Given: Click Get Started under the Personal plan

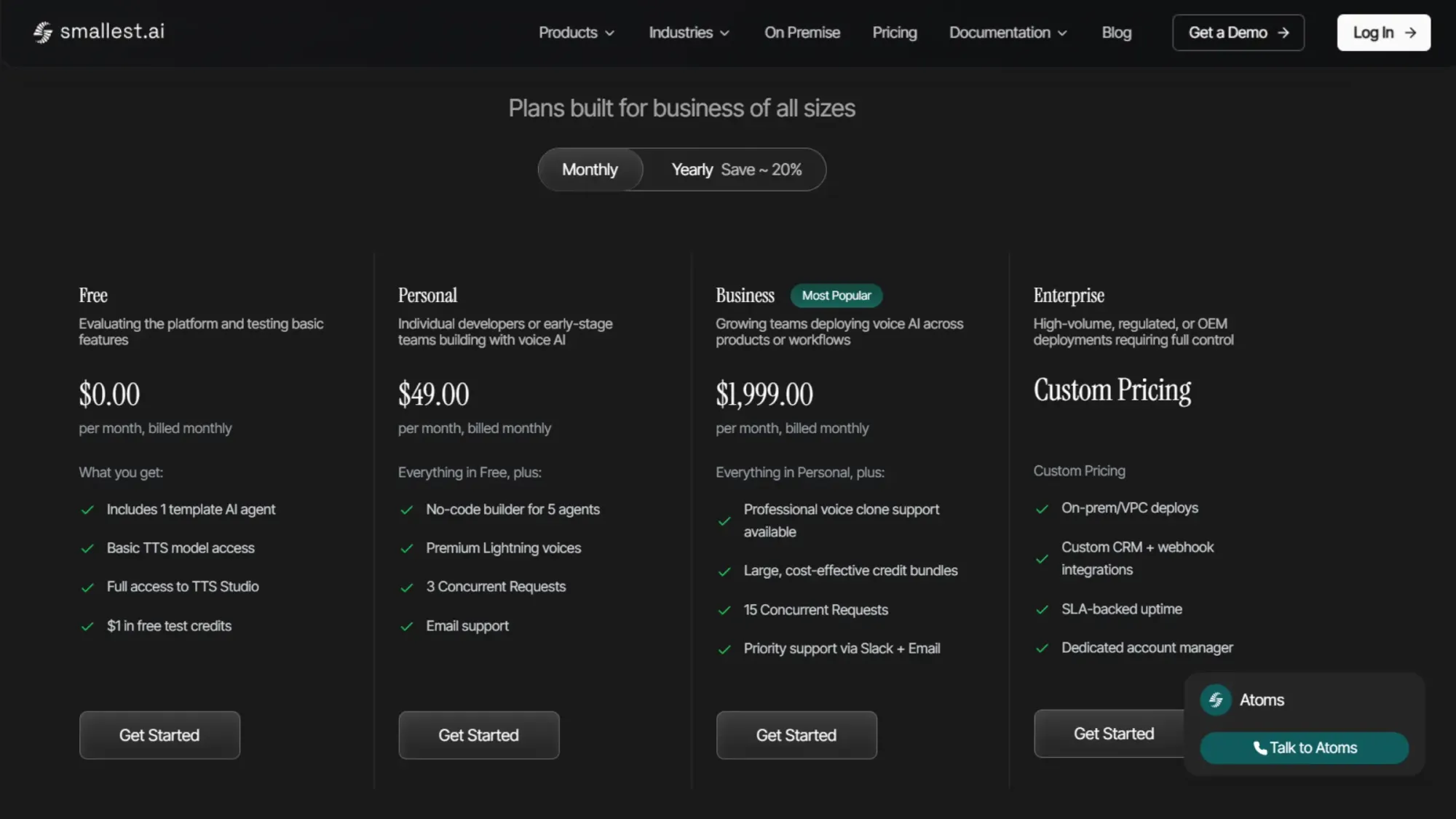Looking at the screenshot, I should pos(478,735).
